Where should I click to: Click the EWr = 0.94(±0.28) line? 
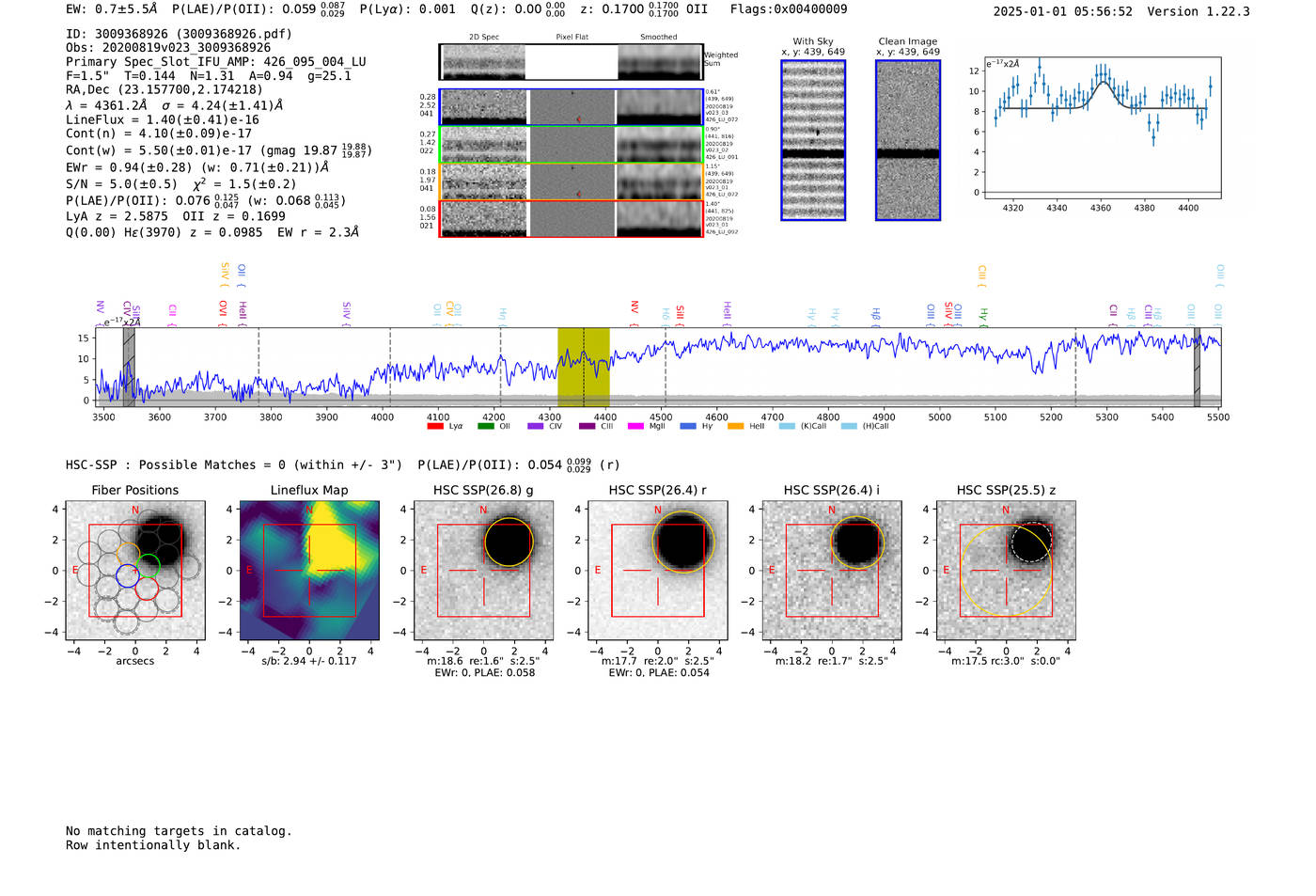[x=197, y=167]
